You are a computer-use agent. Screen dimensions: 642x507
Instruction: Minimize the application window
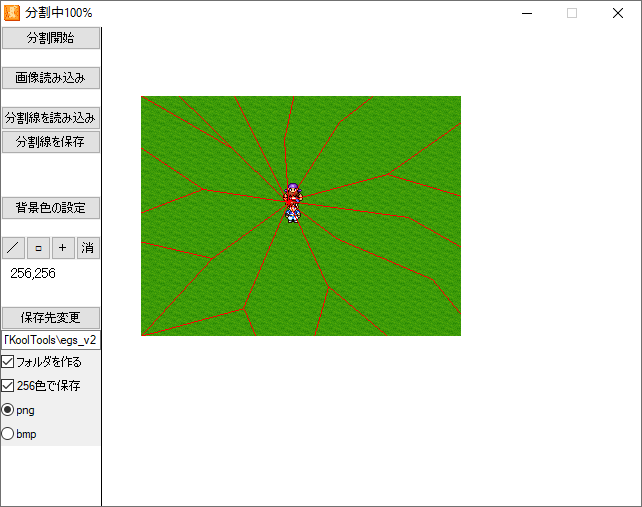pos(527,13)
